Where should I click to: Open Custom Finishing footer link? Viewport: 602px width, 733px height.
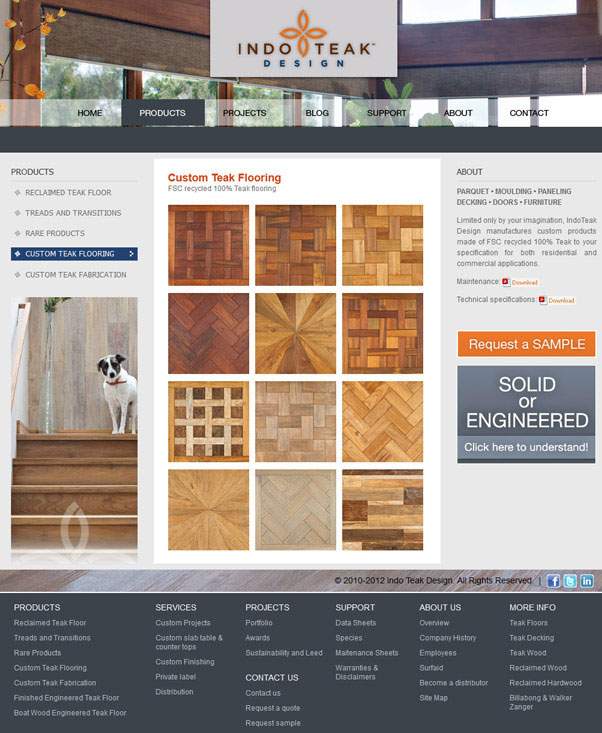tap(185, 662)
